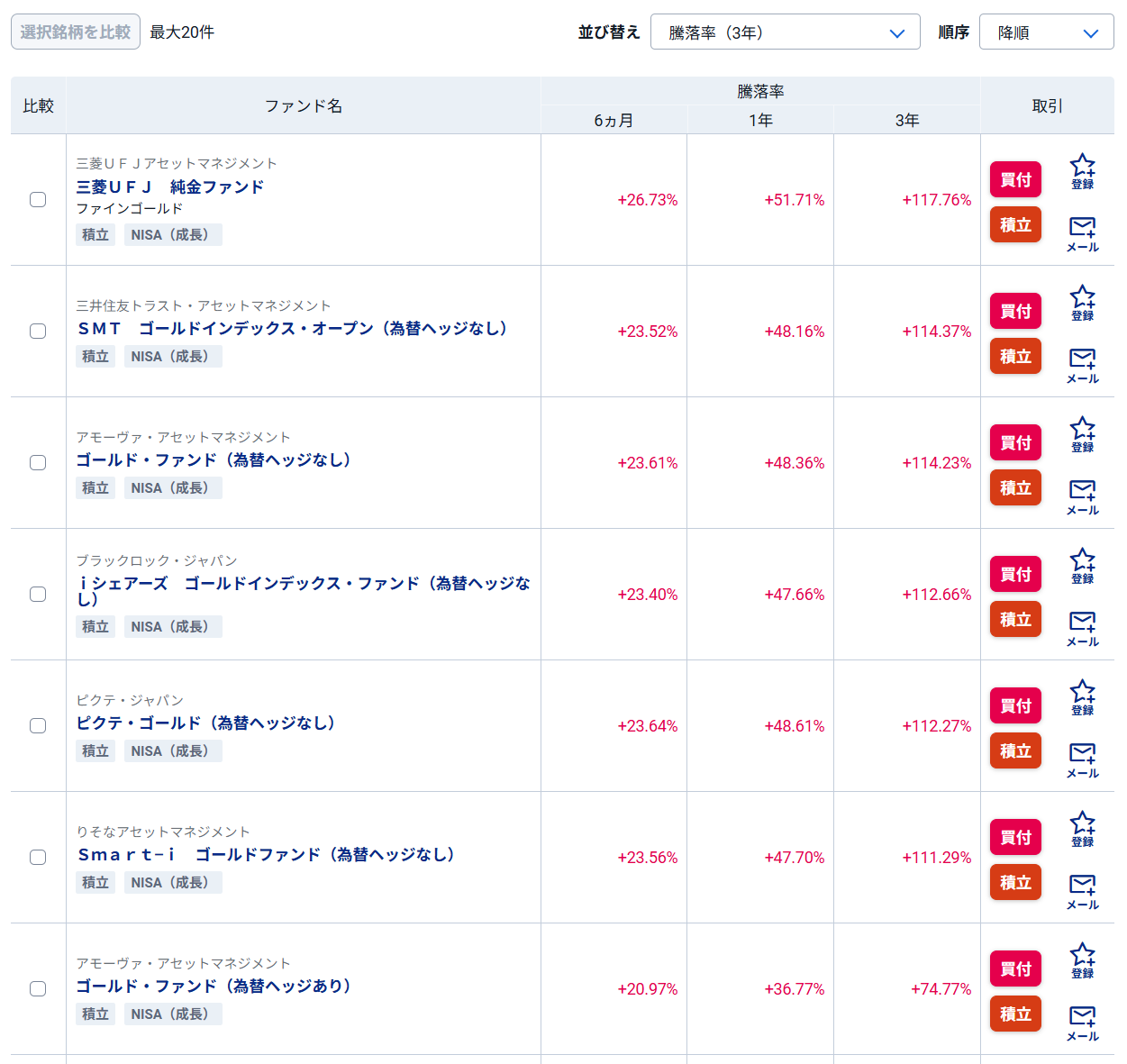
Task: Click mail icon for iシェアーズ ゴールドインデックス・ファンド
Action: click(1082, 629)
